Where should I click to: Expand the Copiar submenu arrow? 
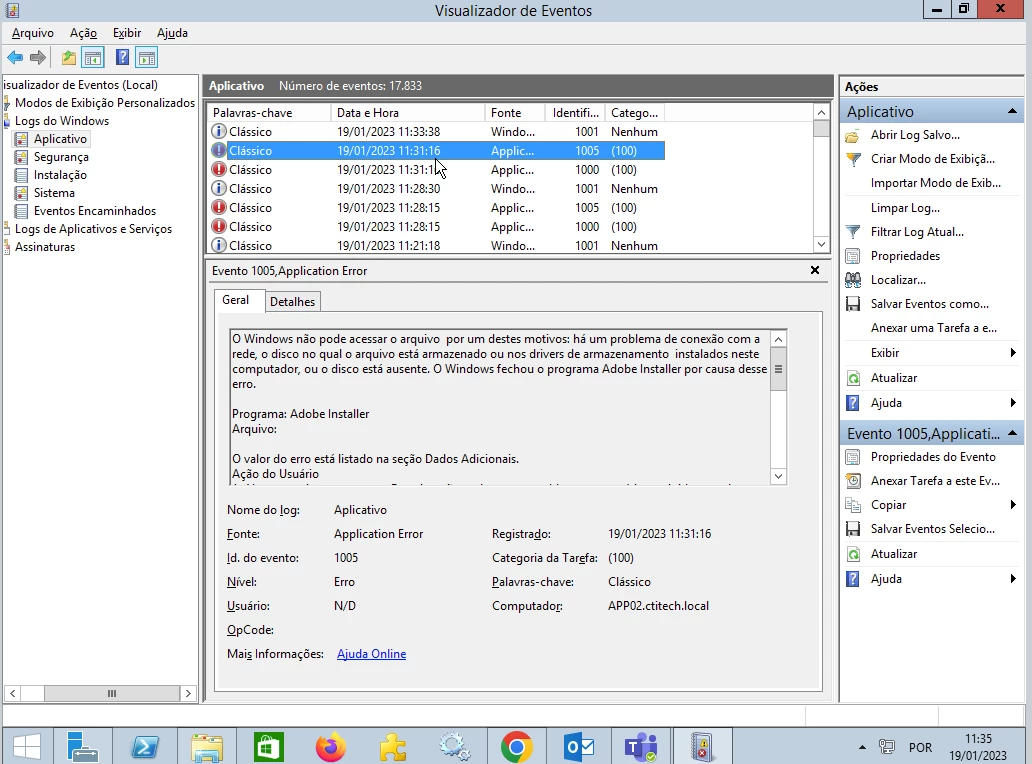click(1013, 505)
